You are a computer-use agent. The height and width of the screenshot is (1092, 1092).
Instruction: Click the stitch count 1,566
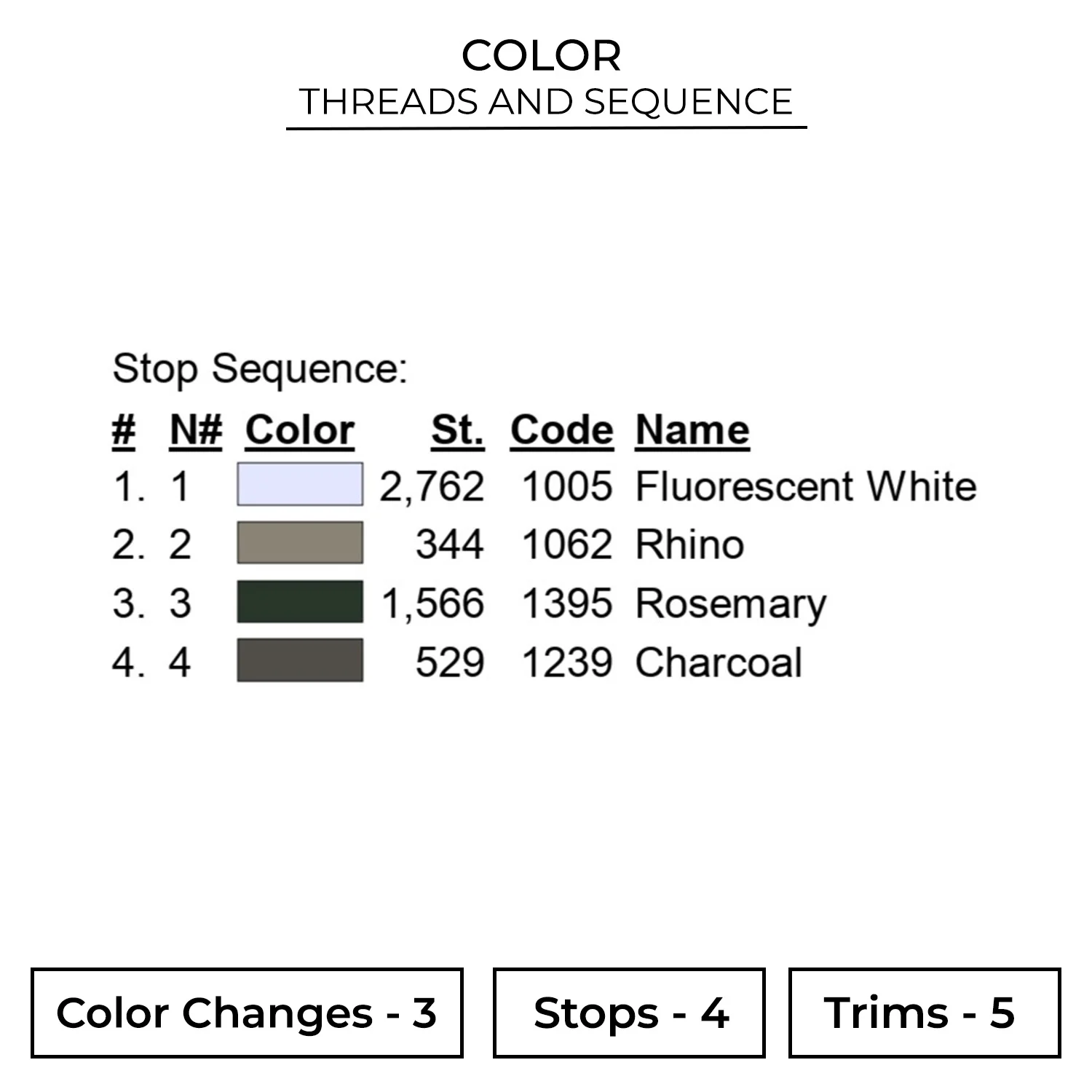pyautogui.click(x=432, y=604)
